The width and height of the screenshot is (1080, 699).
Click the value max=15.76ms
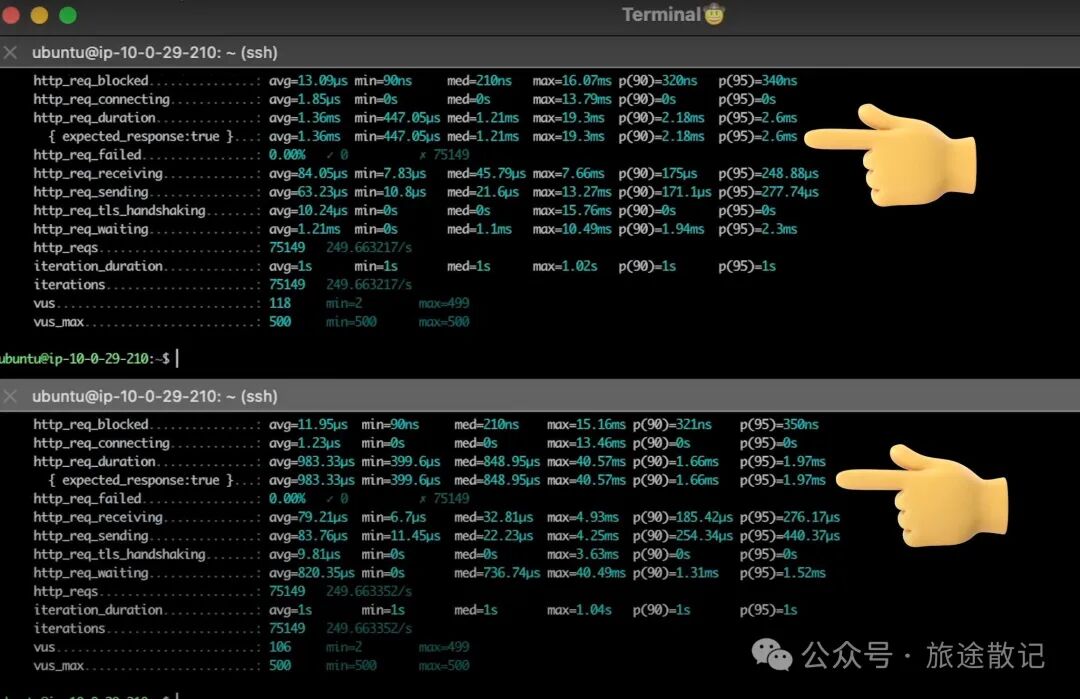(x=572, y=211)
